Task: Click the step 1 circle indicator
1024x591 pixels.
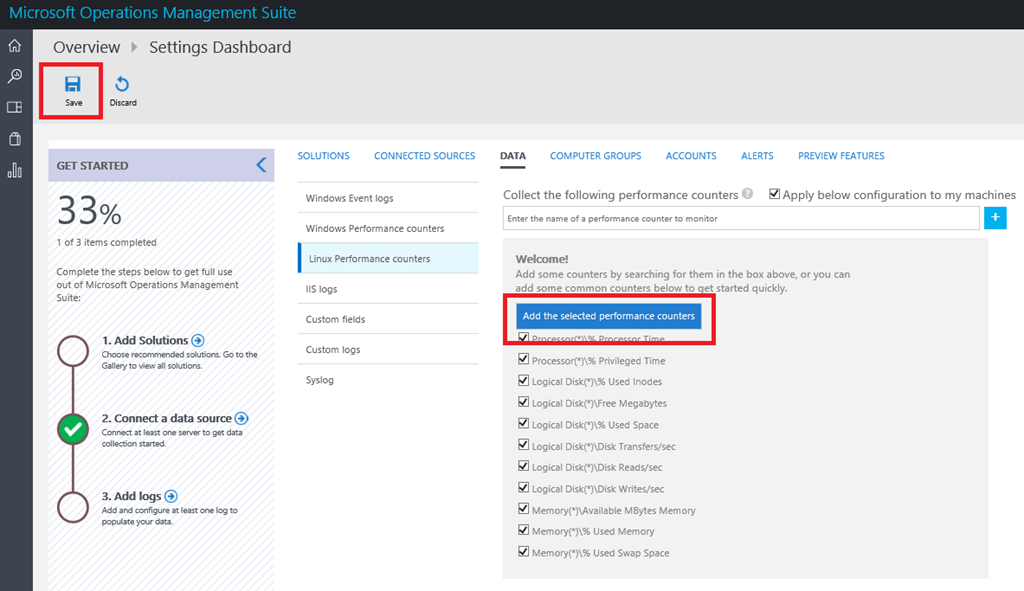Action: (73, 351)
